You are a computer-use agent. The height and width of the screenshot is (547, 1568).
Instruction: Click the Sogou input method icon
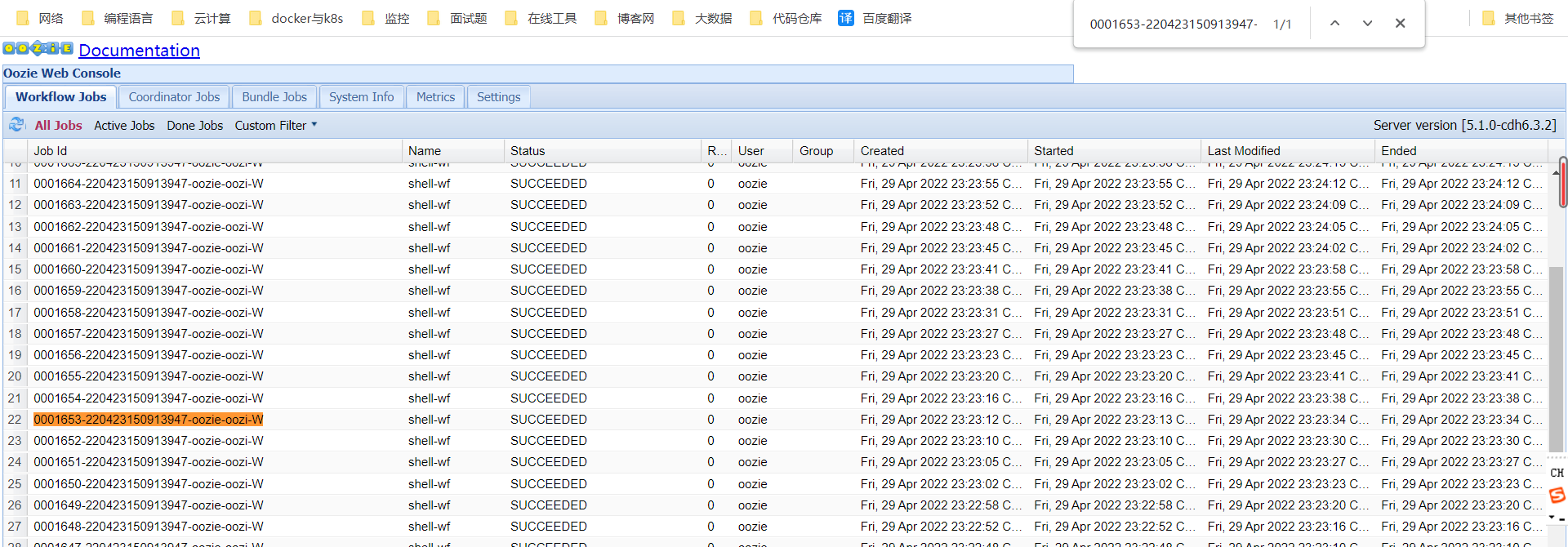[x=1557, y=496]
